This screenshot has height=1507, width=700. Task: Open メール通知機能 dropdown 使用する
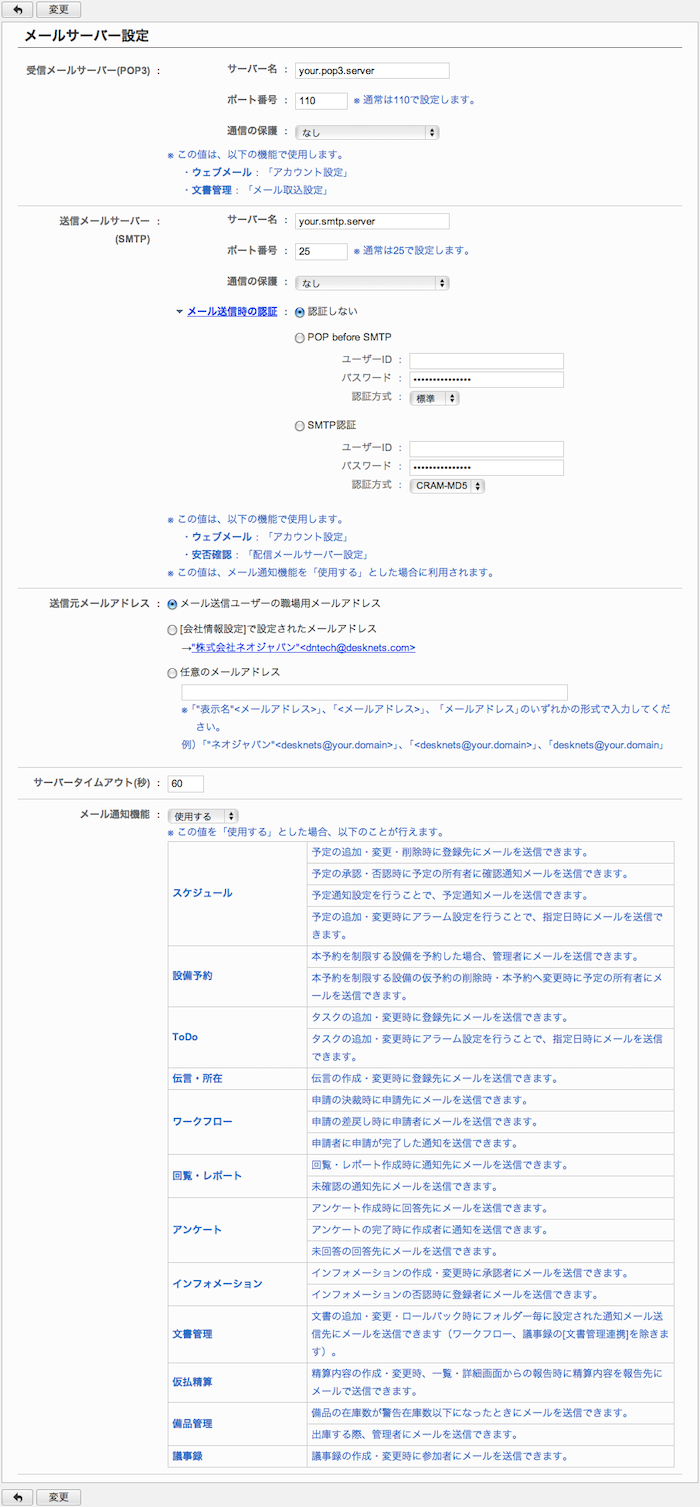(203, 816)
